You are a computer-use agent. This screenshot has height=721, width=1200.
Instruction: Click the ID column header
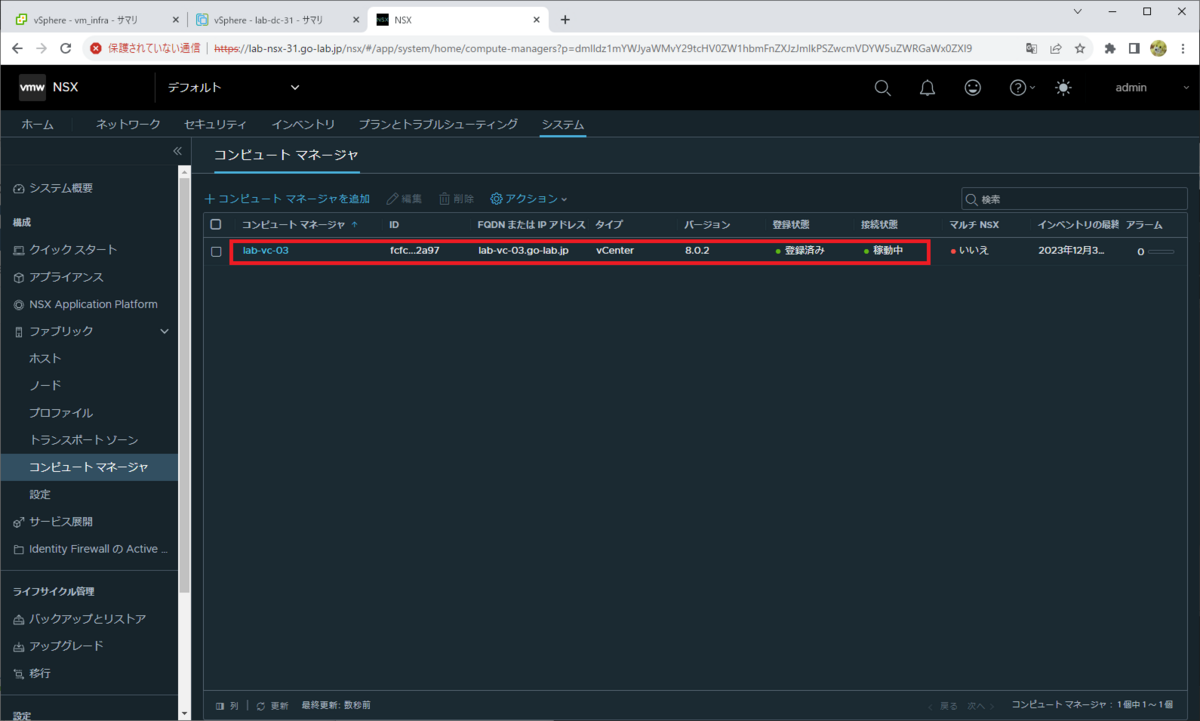tap(394, 224)
